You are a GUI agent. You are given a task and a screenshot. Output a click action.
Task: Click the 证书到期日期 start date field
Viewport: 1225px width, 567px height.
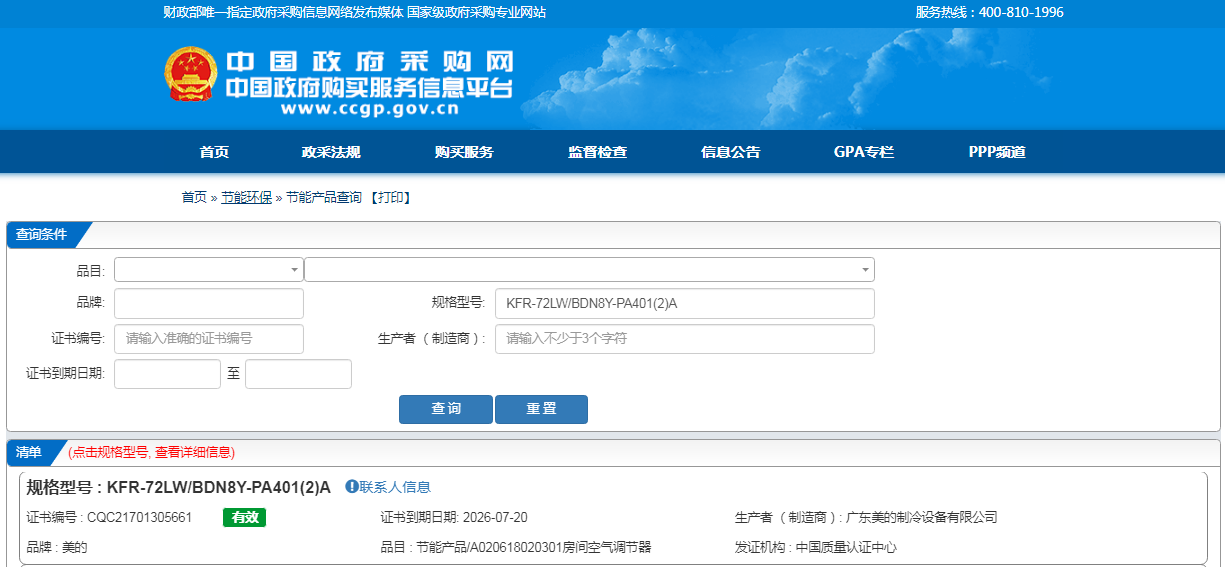coord(167,374)
